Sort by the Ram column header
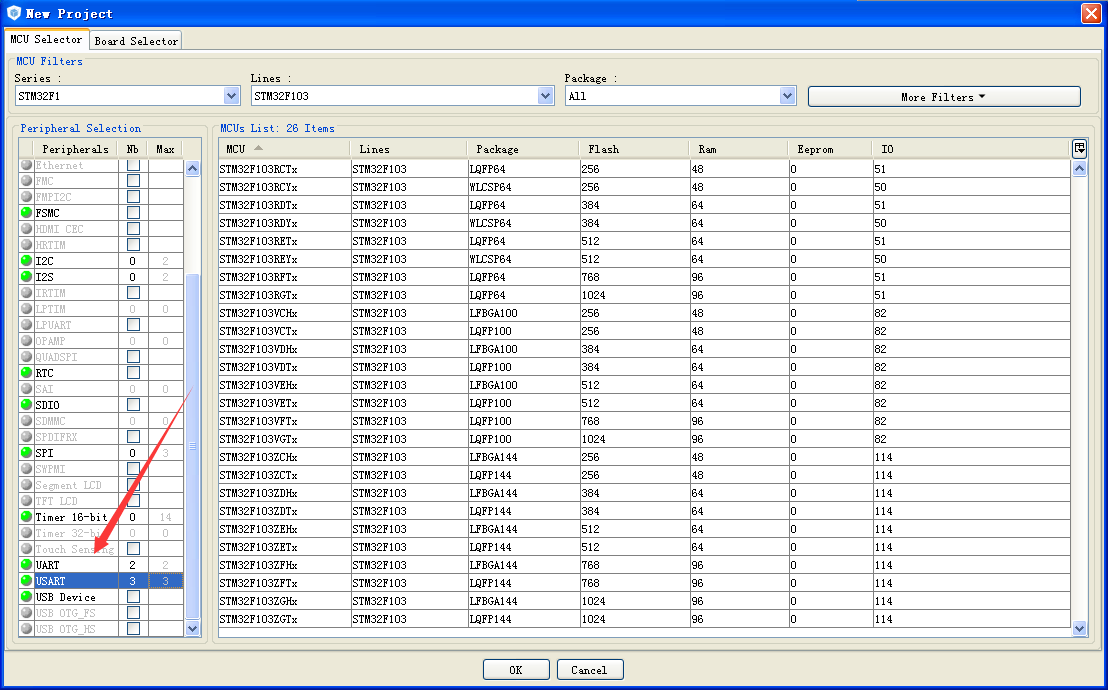Image resolution: width=1108 pixels, height=690 pixels. tap(738, 149)
